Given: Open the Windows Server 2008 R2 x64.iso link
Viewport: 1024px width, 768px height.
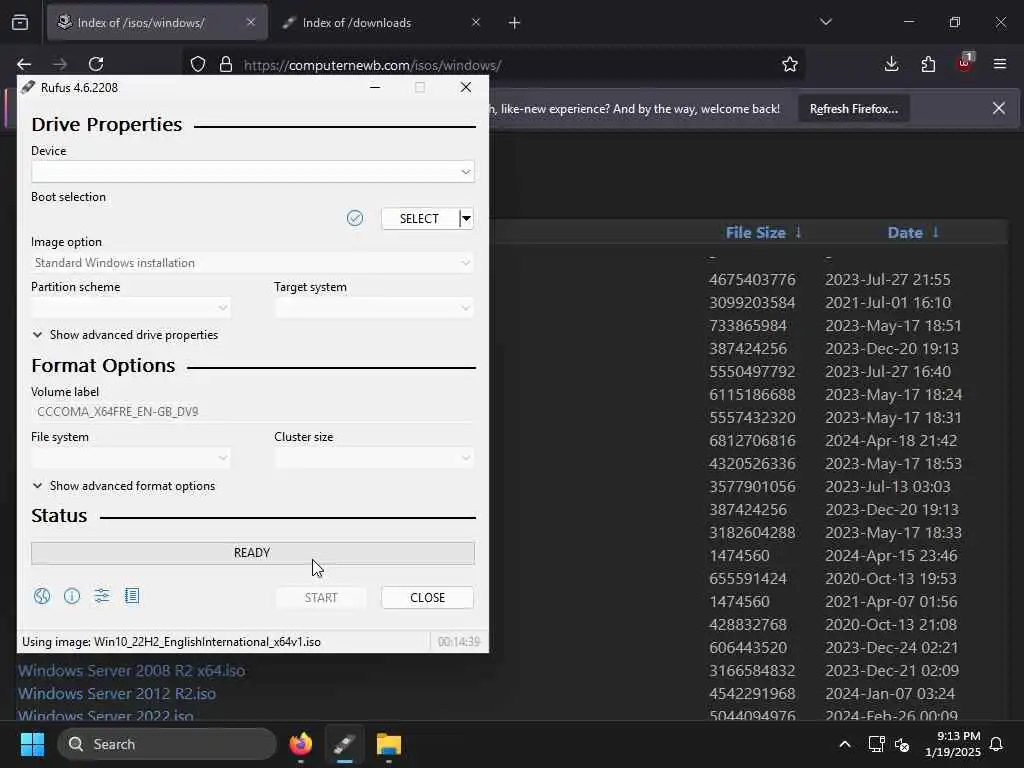Looking at the screenshot, I should tap(131, 671).
